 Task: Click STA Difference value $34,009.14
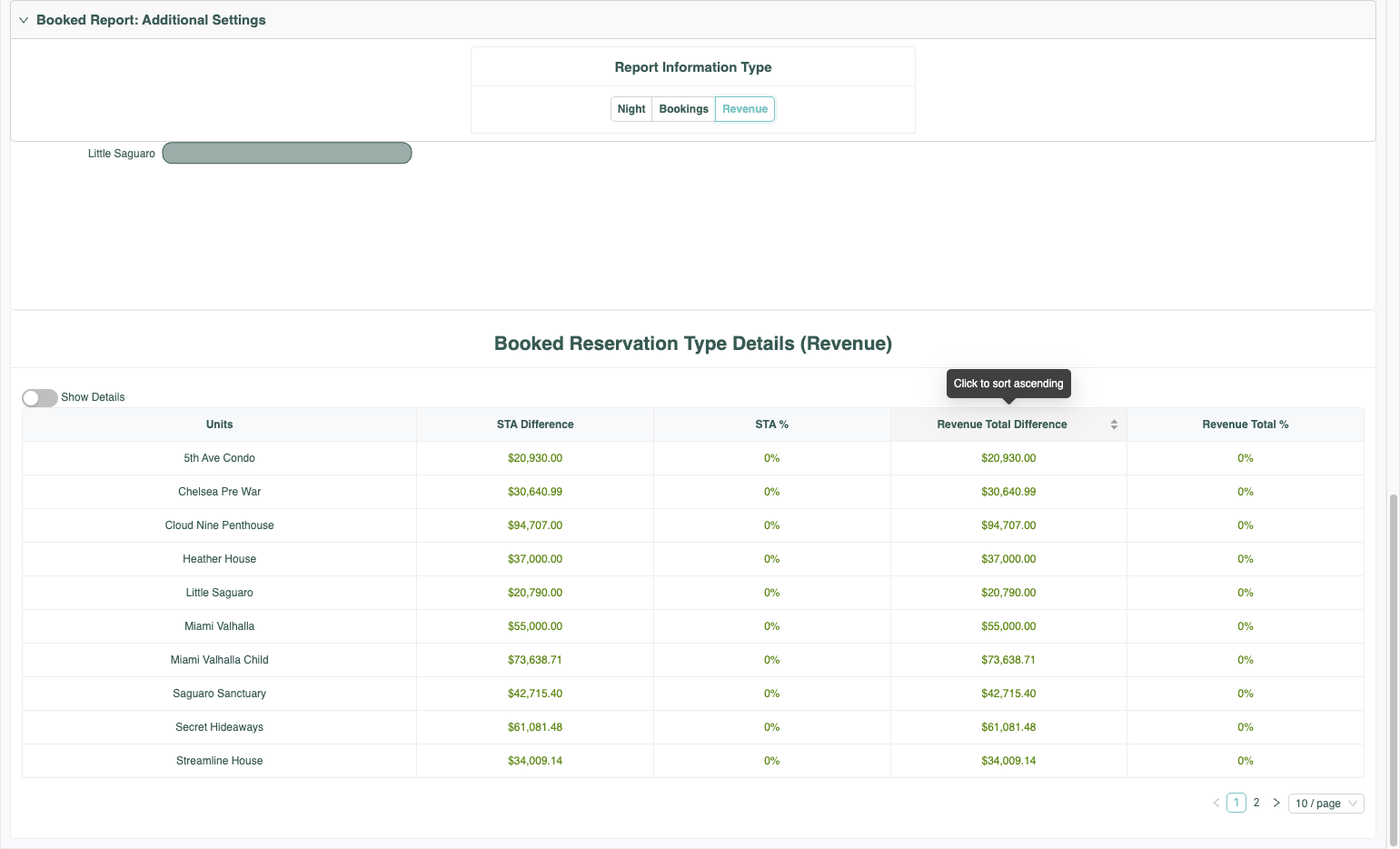535,761
